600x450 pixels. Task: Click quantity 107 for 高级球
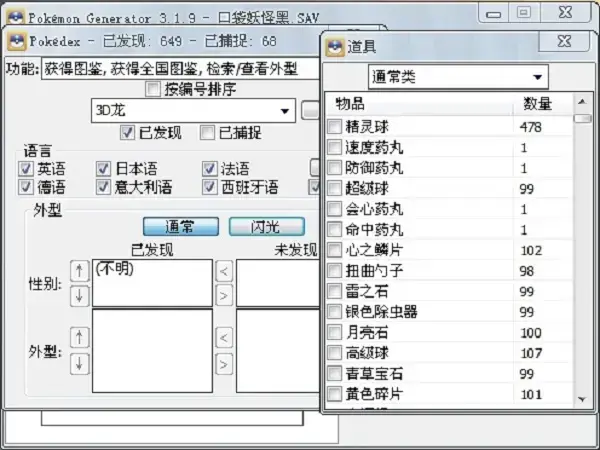click(x=531, y=353)
